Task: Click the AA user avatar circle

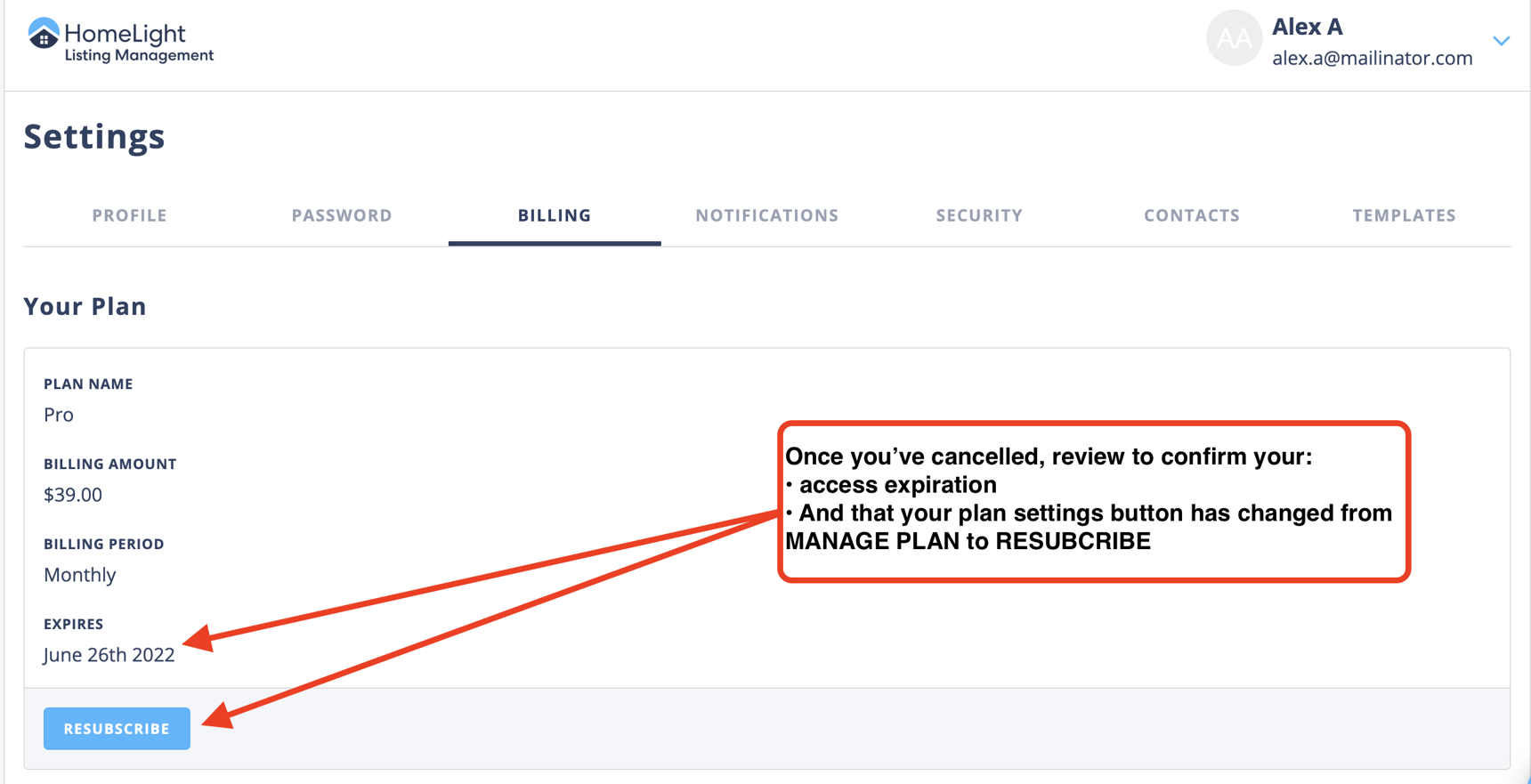Action: tap(1234, 38)
